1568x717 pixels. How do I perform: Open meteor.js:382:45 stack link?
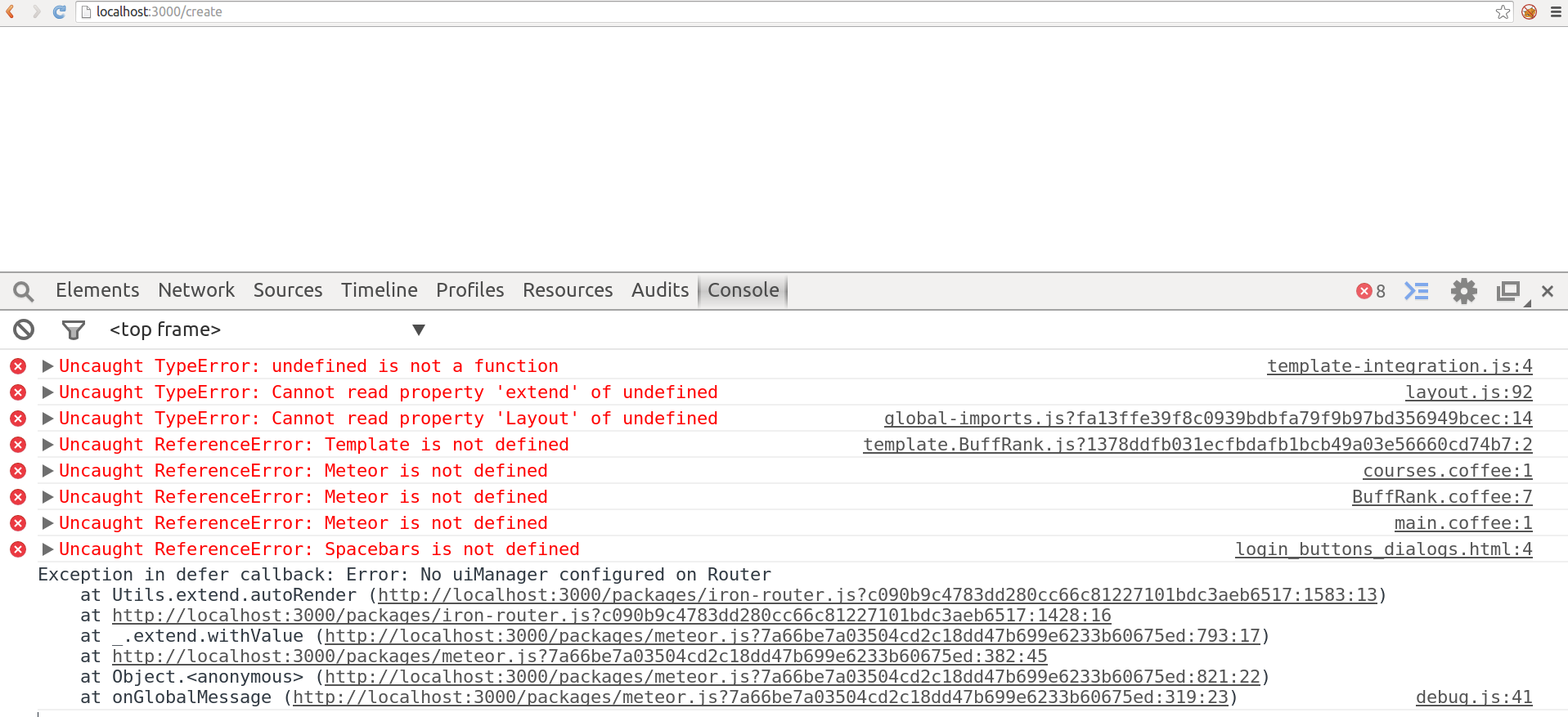click(580, 657)
